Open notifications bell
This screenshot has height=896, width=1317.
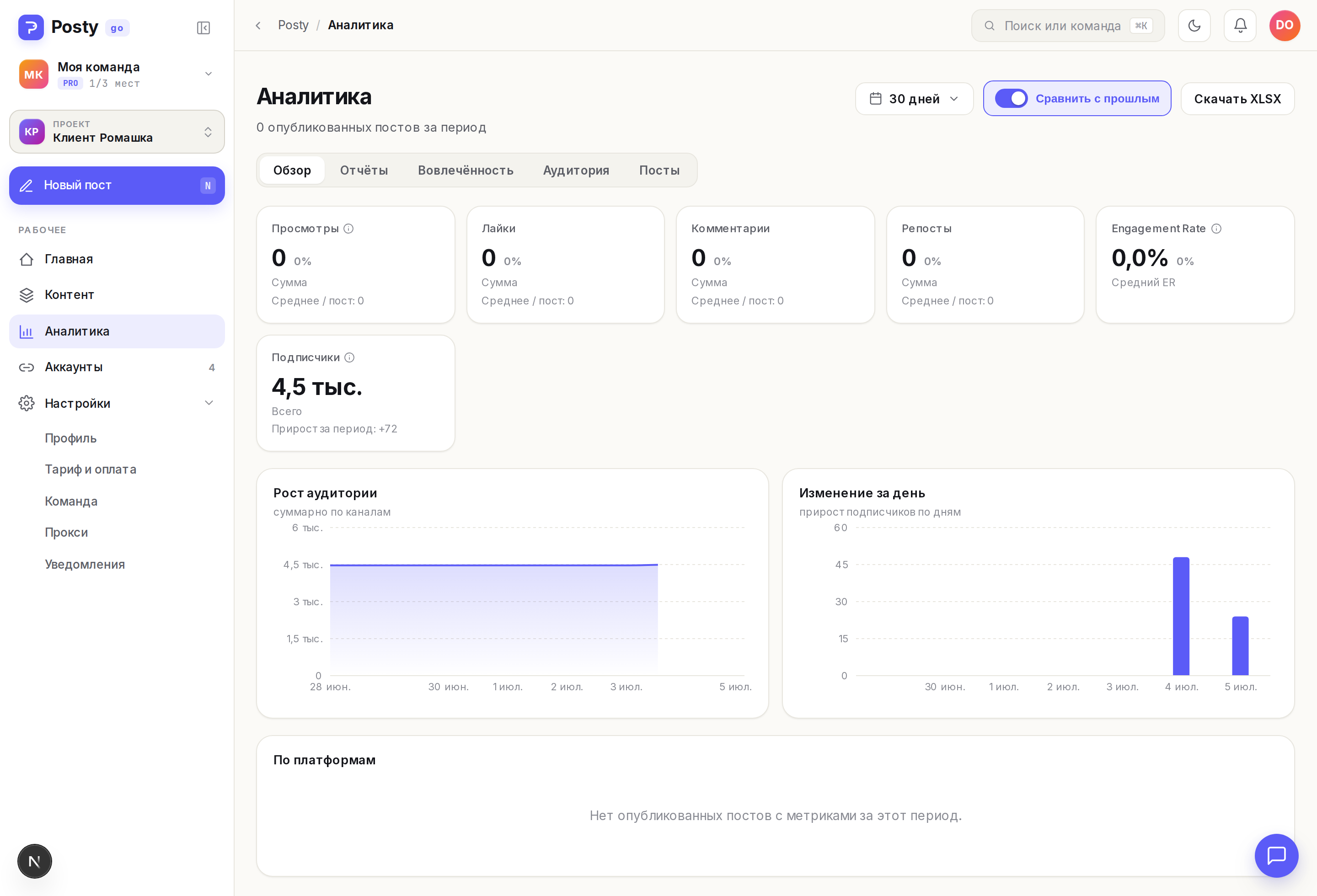1240,26
